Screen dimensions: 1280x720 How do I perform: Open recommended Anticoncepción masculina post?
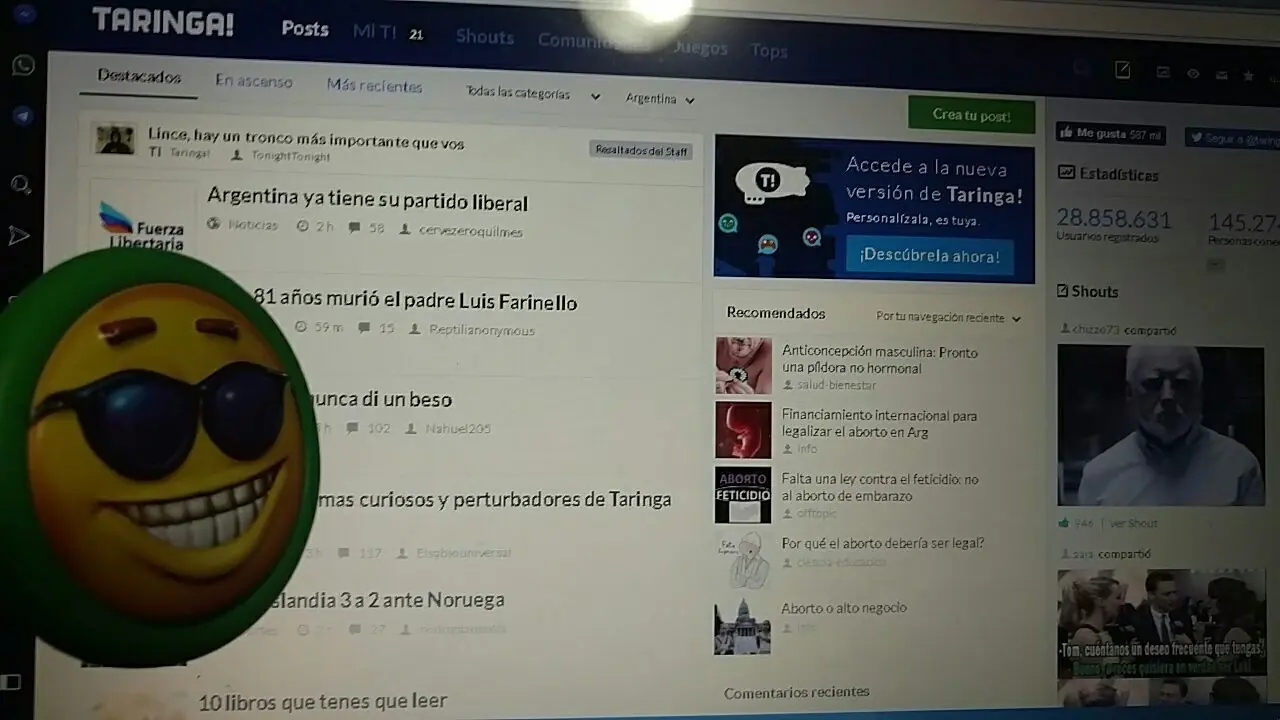point(880,360)
